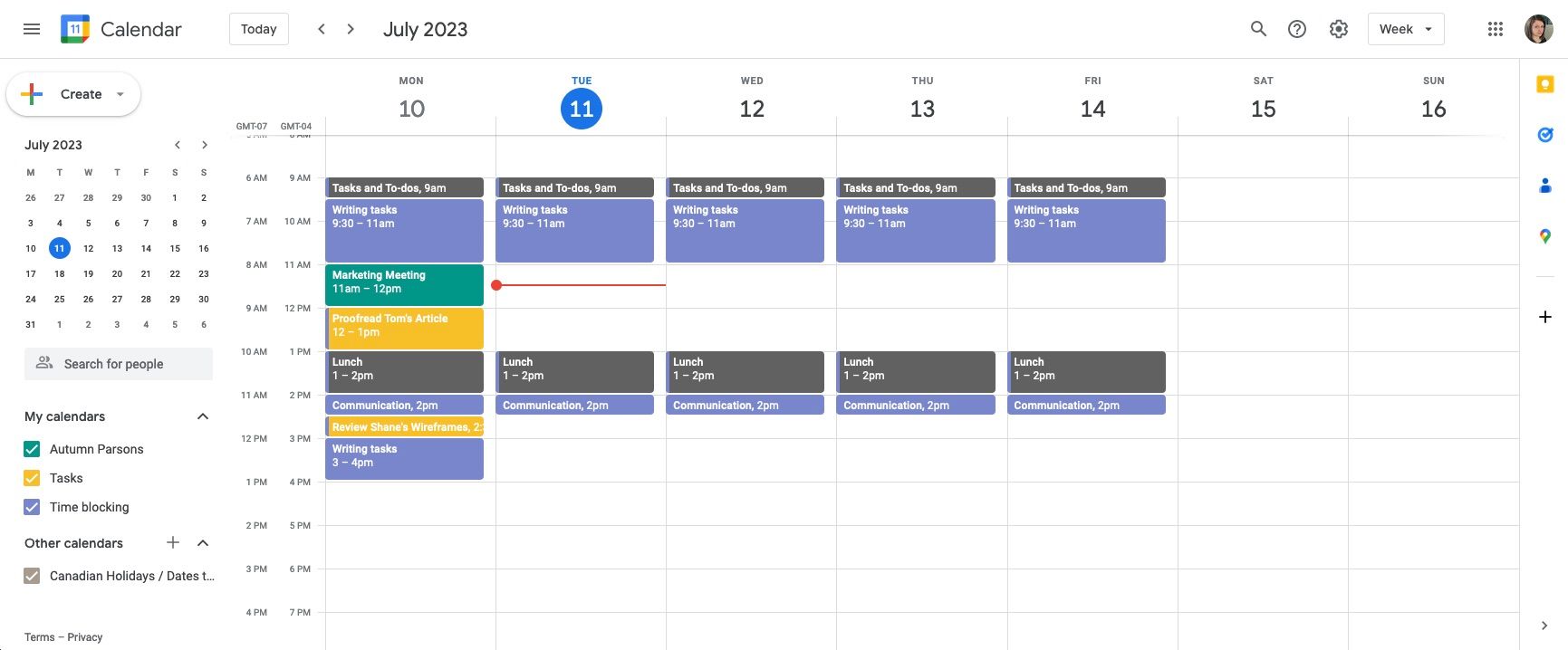
Task: Collapse the My calendars section
Action: (203, 416)
